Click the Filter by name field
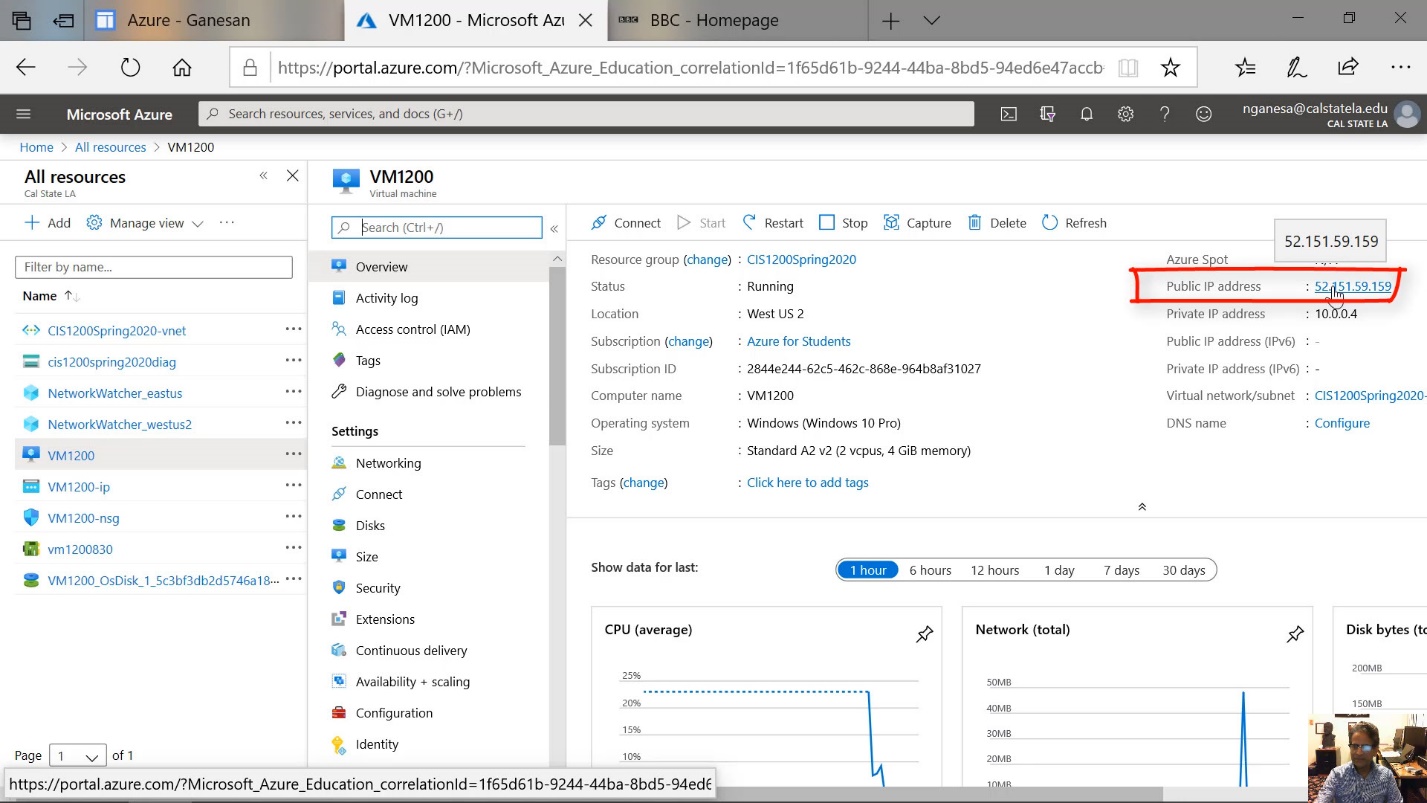This screenshot has height=803, width=1427. pyautogui.click(x=154, y=267)
